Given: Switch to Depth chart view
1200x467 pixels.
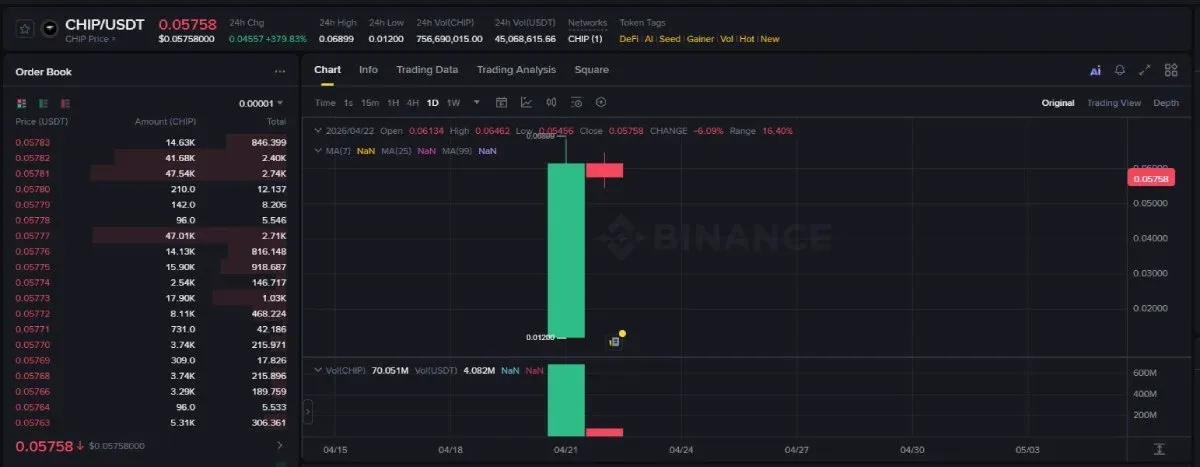Looking at the screenshot, I should point(1166,103).
